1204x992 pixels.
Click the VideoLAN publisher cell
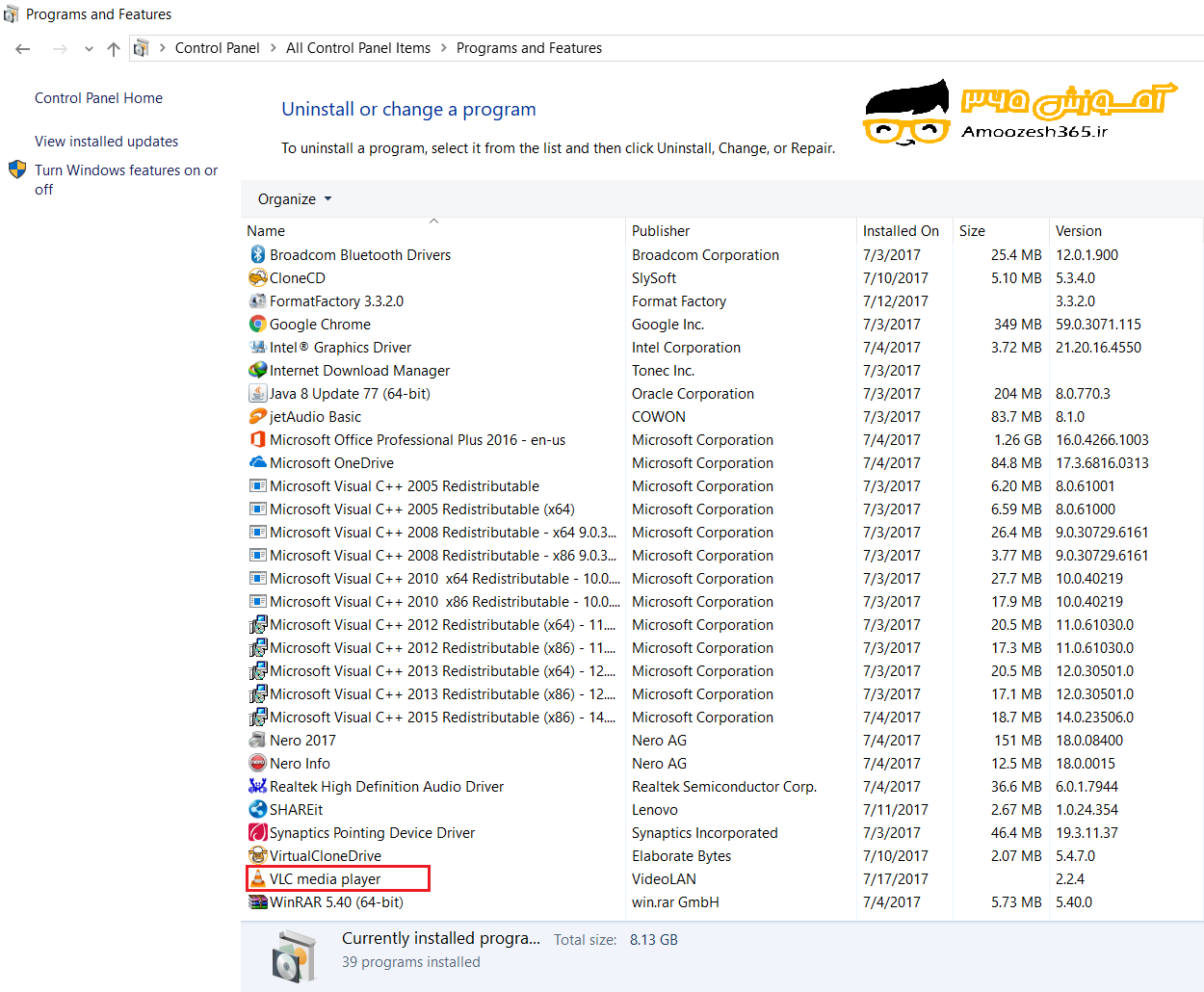(x=664, y=879)
